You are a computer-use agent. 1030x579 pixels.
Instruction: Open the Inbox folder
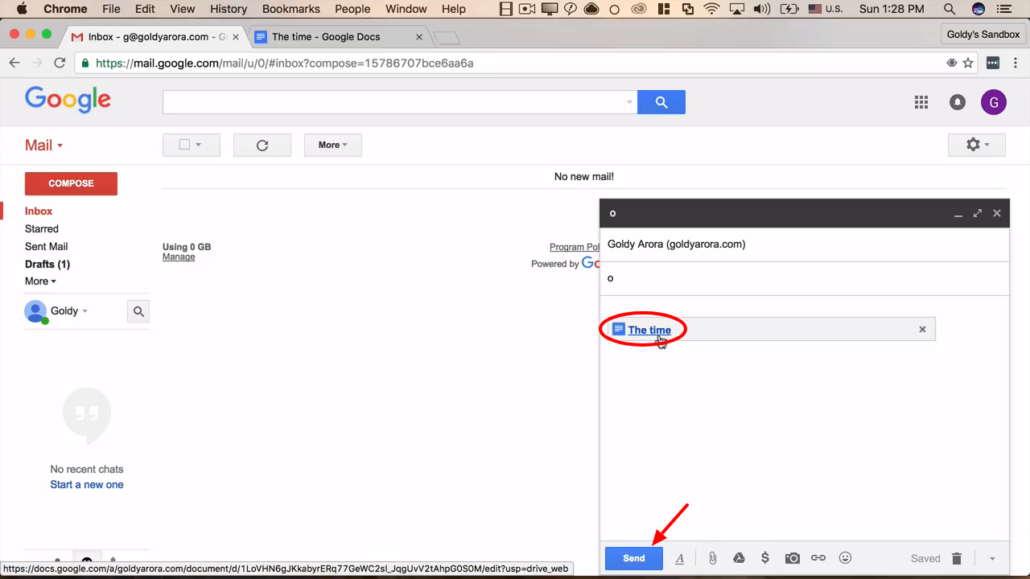pos(39,211)
